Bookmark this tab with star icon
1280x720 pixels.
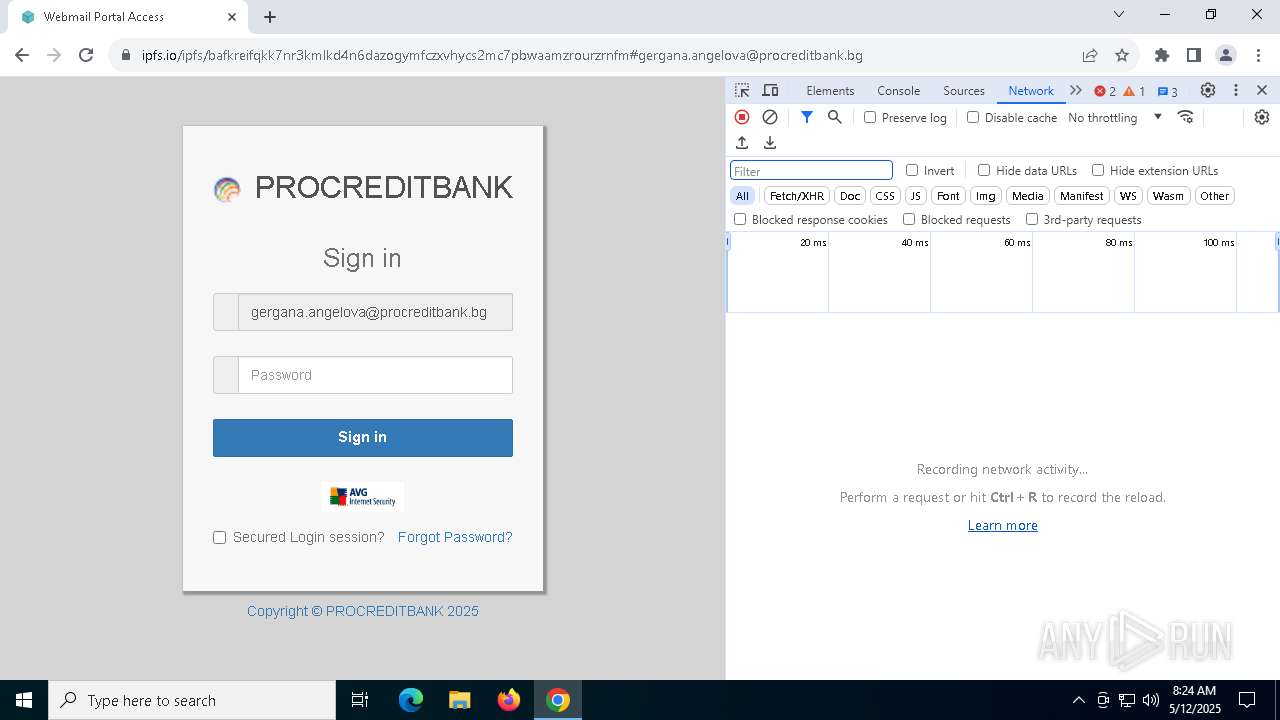point(1122,55)
